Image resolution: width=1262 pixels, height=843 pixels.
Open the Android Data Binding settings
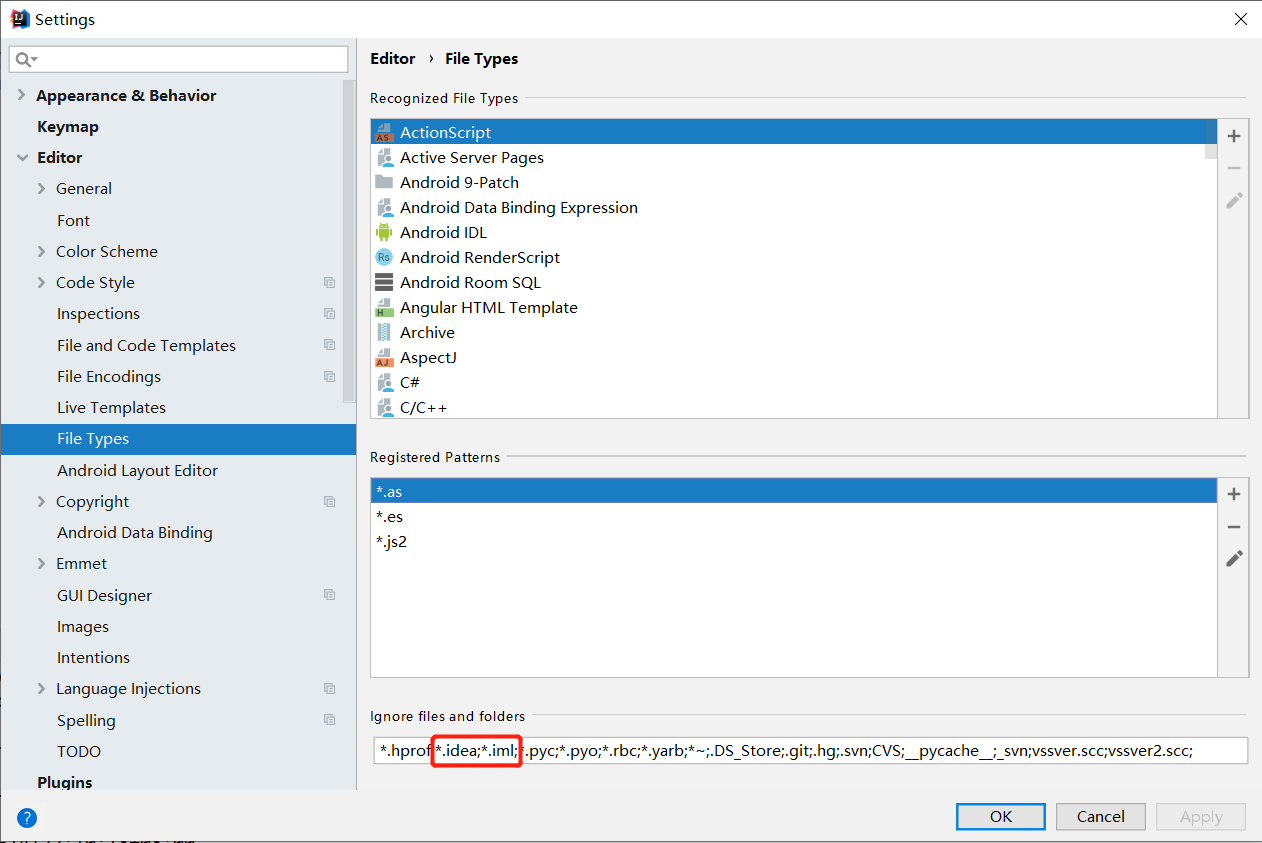[135, 533]
